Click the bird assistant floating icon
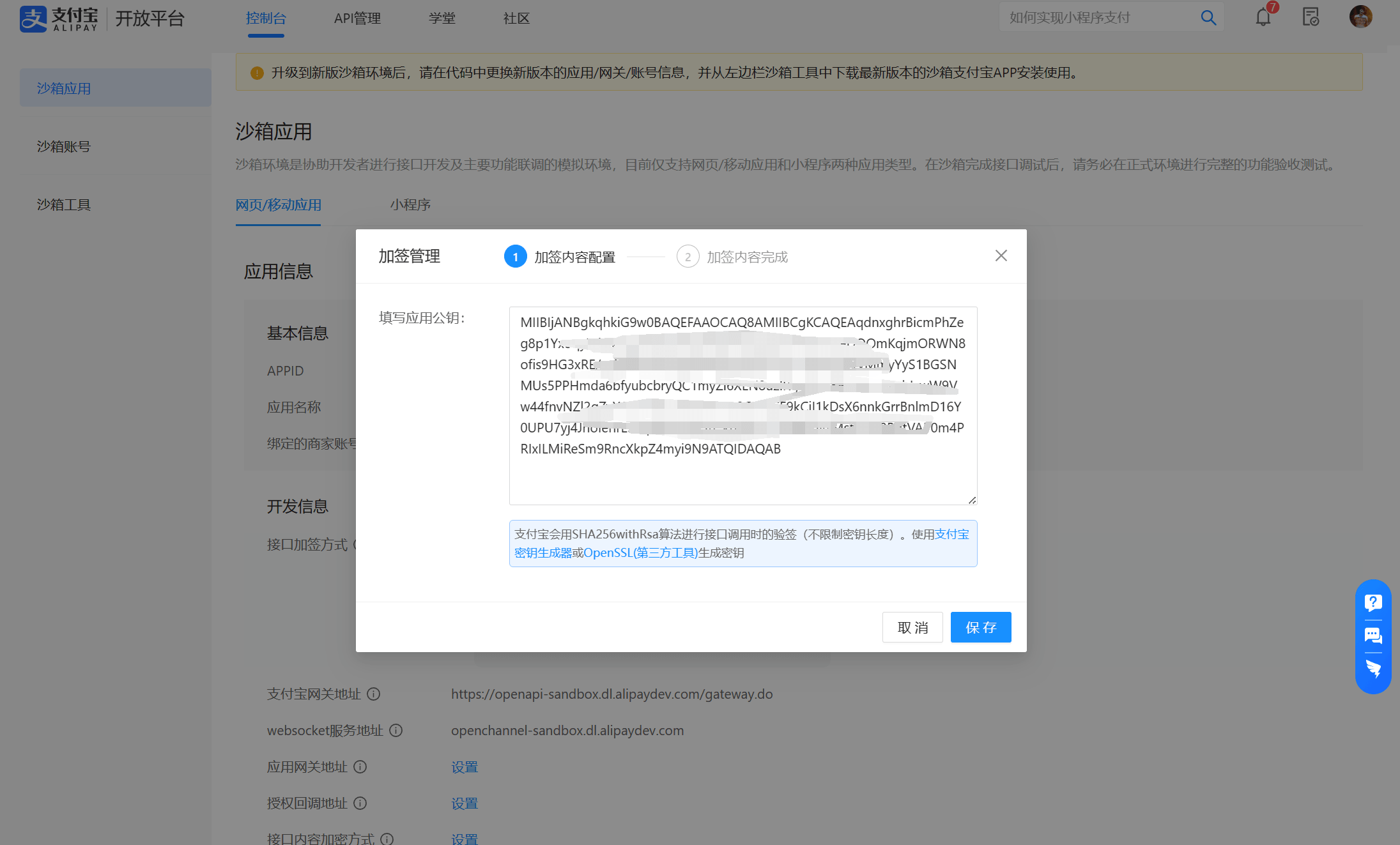This screenshot has height=845, width=1400. coord(1373,669)
